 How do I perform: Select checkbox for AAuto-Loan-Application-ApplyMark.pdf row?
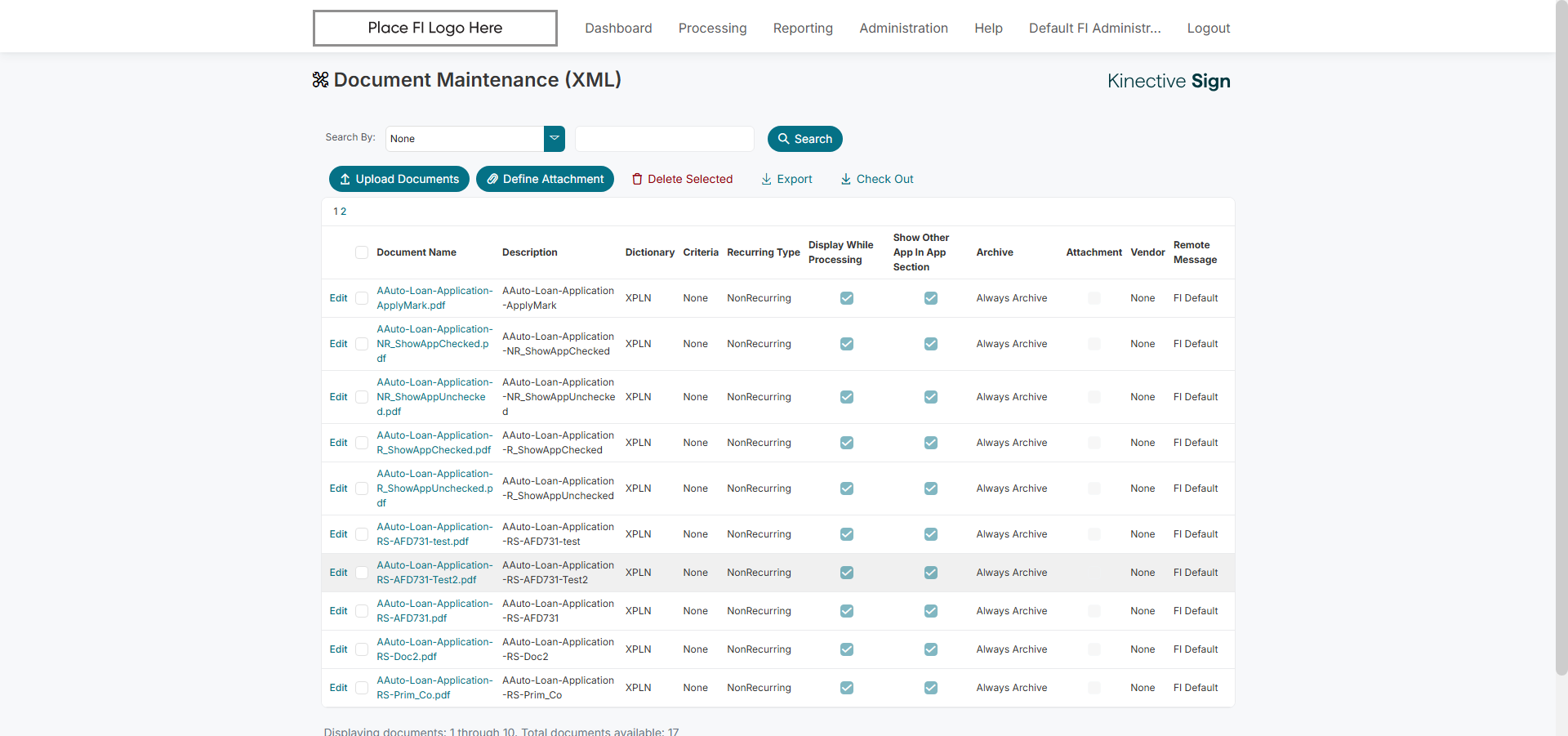(x=362, y=298)
